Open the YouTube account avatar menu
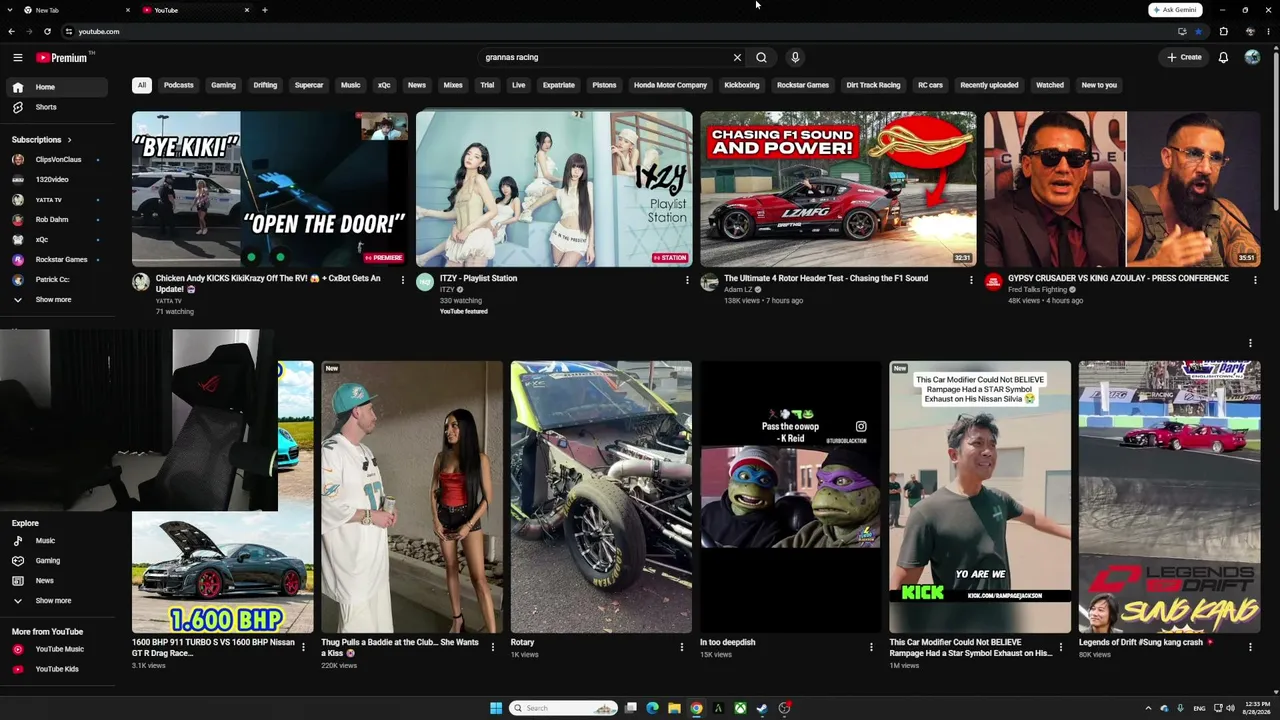This screenshot has height=720, width=1280. click(1252, 57)
